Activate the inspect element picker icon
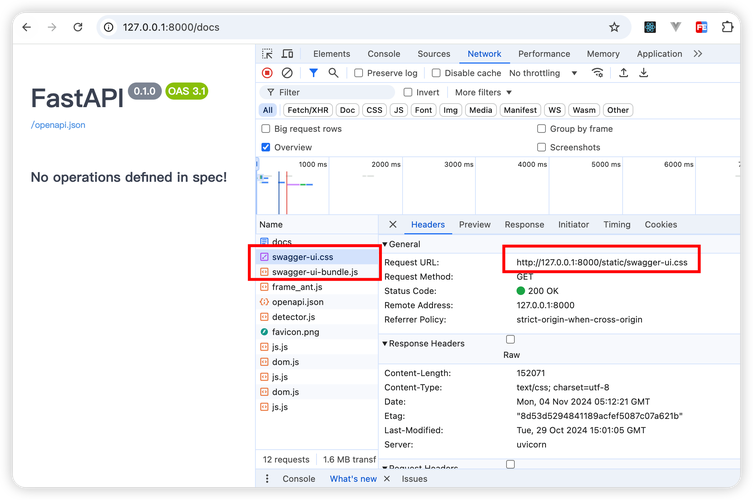 (267, 54)
